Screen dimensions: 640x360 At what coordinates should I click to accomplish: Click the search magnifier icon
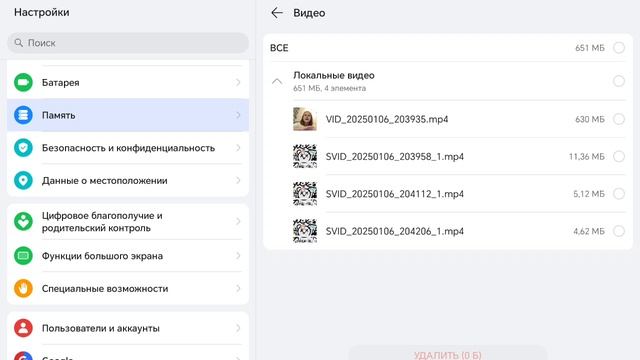(19, 42)
